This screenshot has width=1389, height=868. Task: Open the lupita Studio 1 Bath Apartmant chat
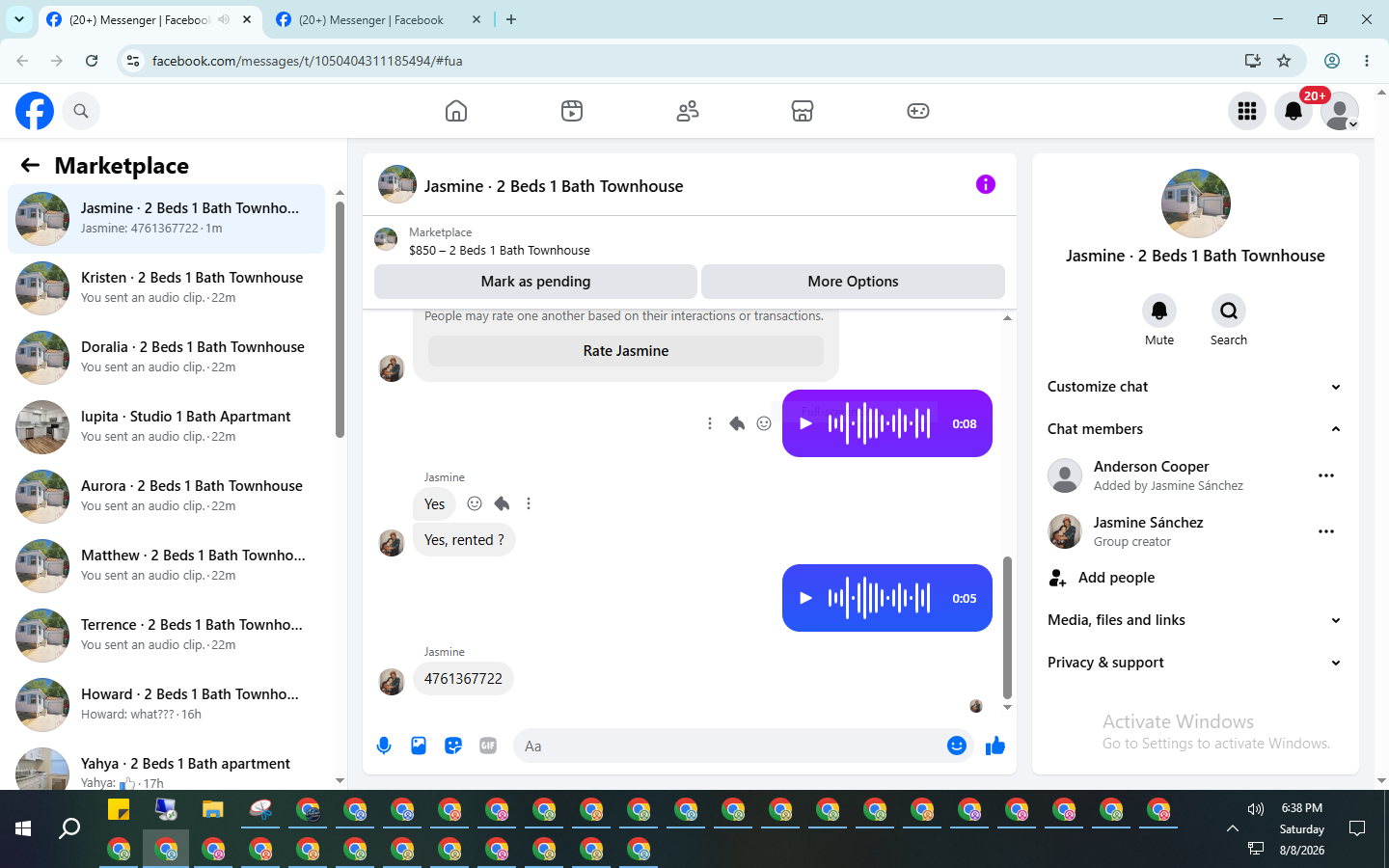pyautogui.click(x=167, y=426)
